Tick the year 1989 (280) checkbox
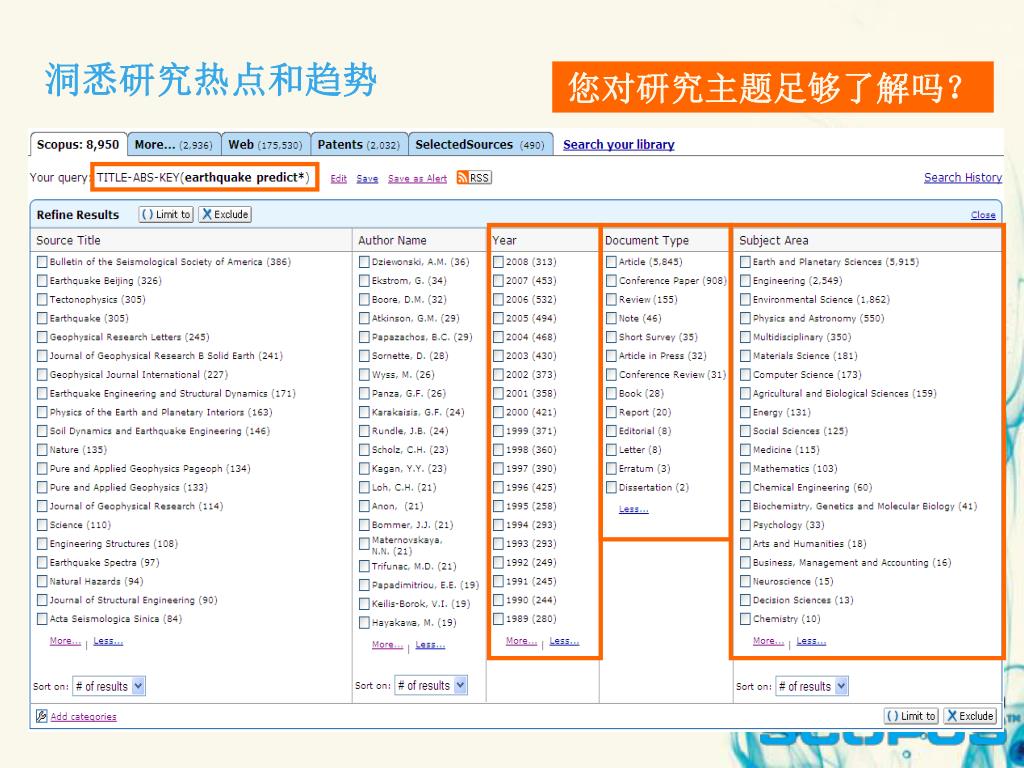 point(498,619)
